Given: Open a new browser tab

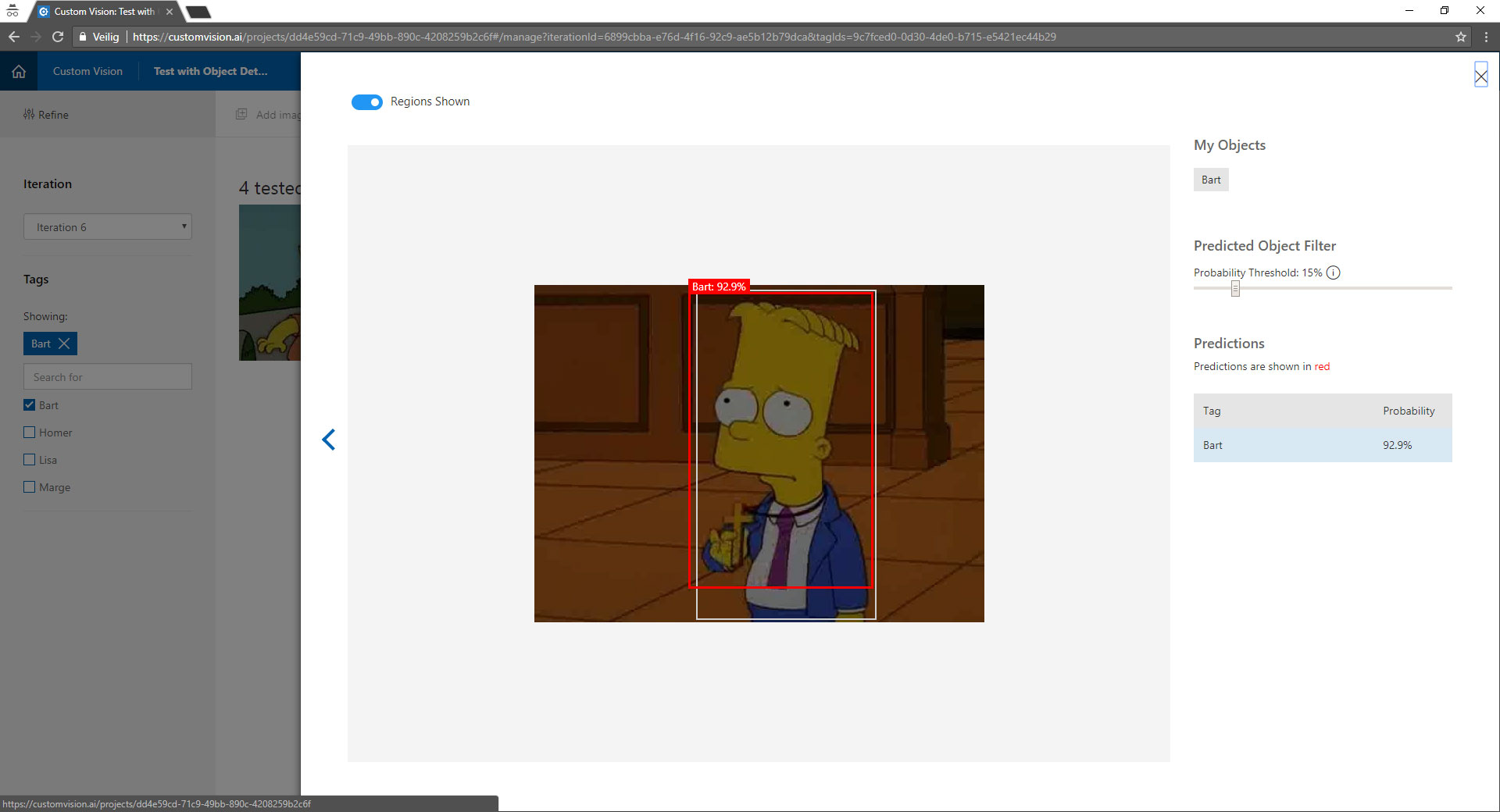Looking at the screenshot, I should tap(198, 12).
